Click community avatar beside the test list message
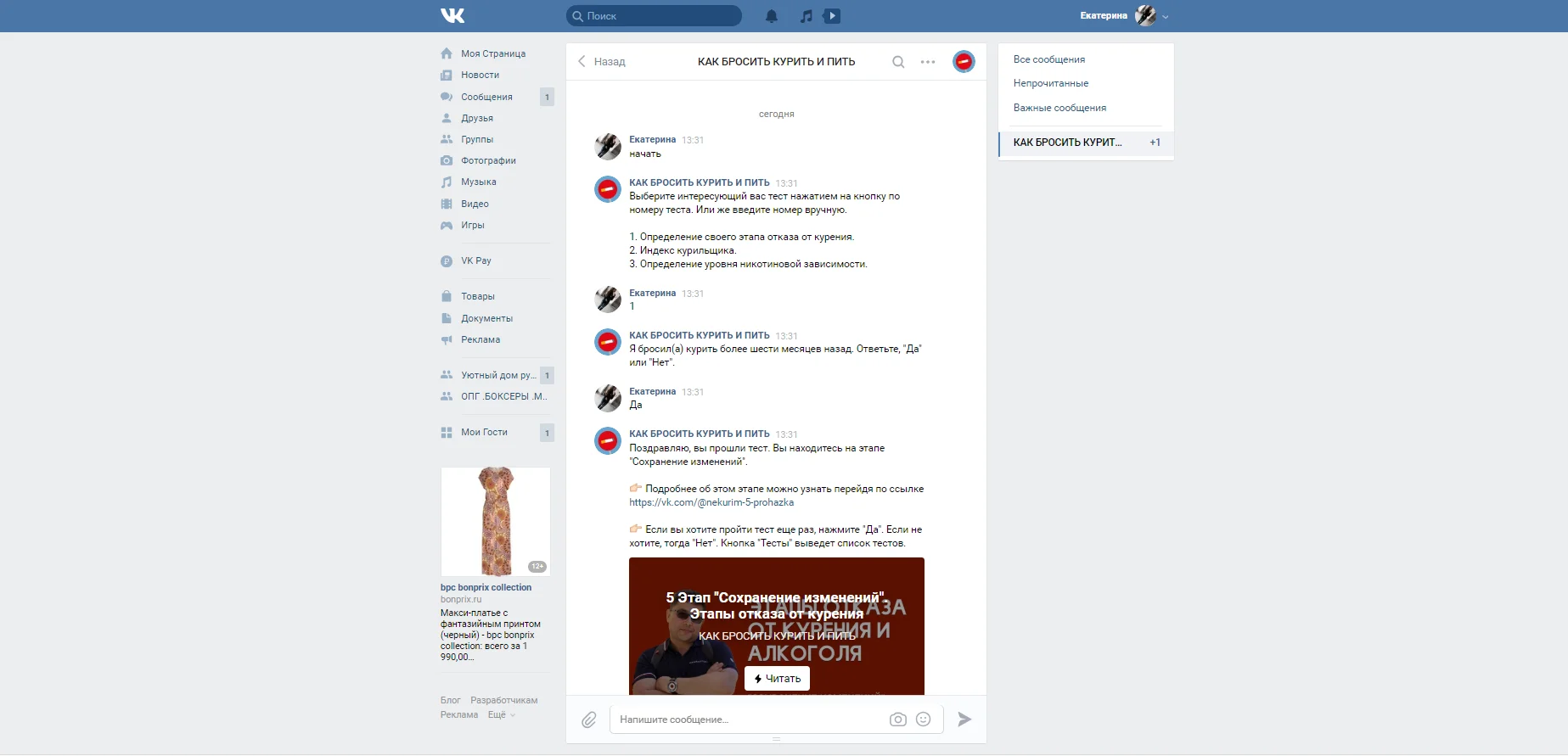Screen dimensions: 1568x756 (608, 189)
